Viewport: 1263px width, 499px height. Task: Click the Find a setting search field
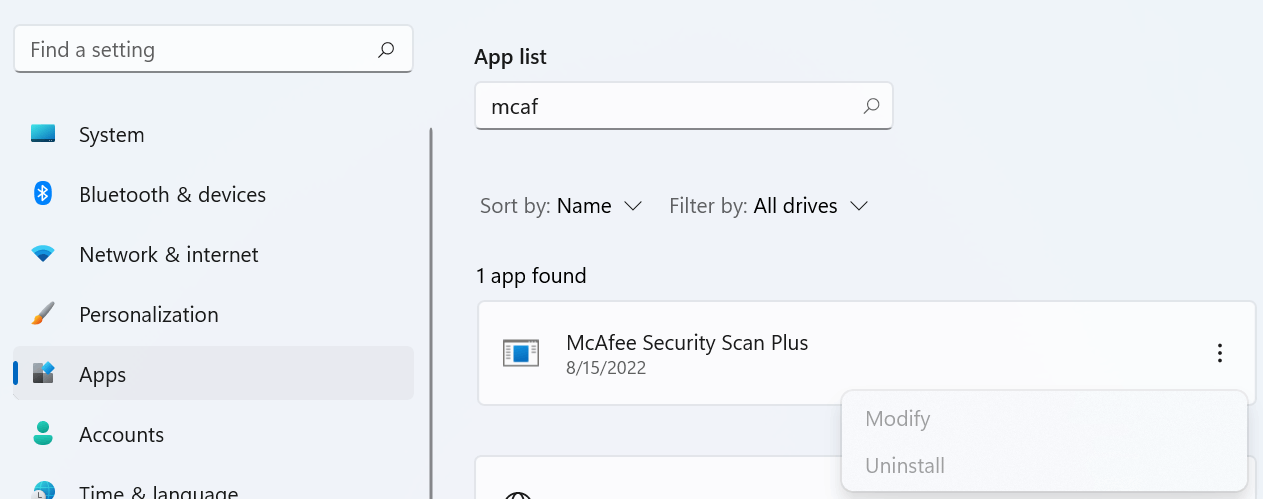213,50
